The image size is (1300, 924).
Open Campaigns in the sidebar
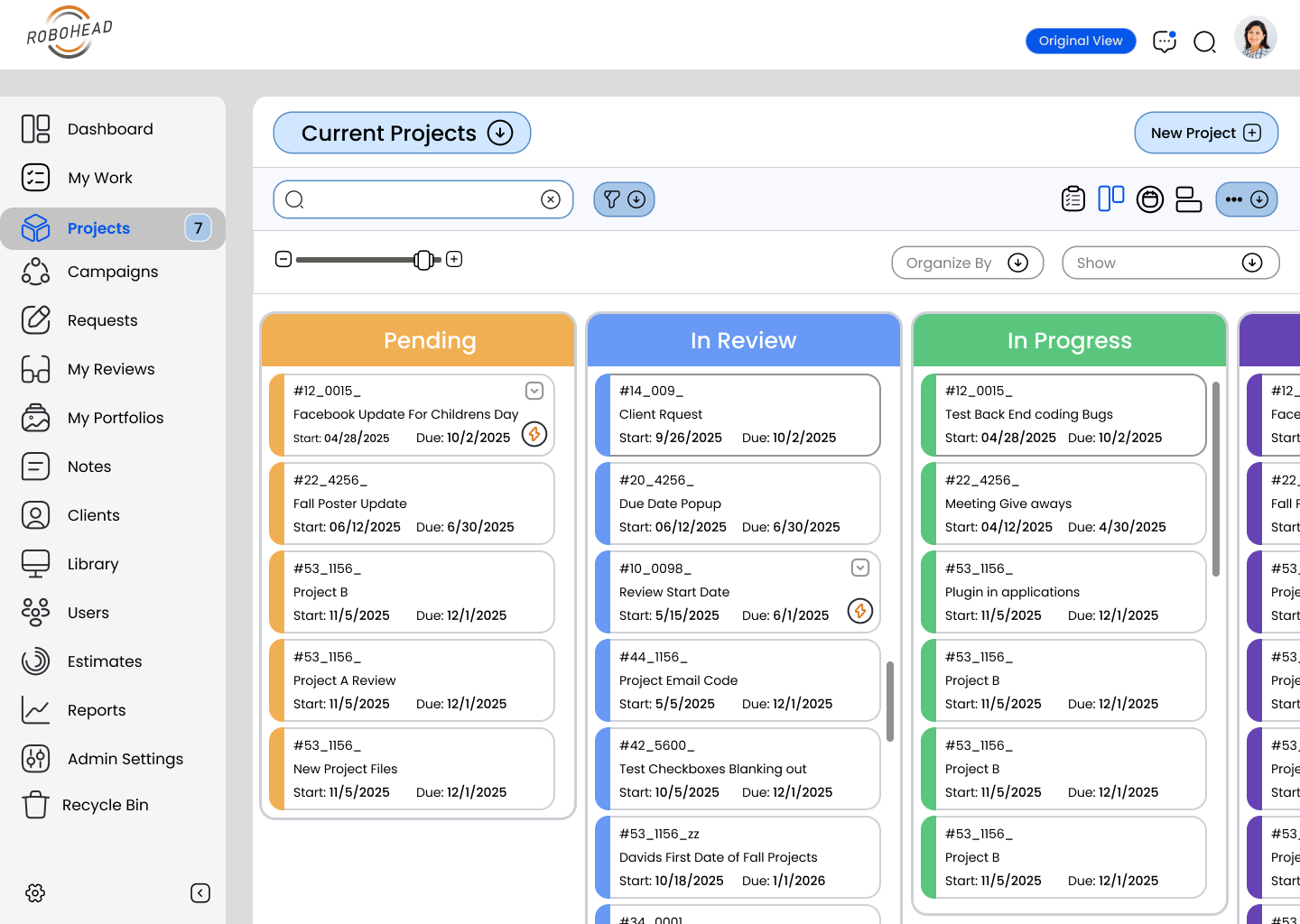[x=89, y=272]
